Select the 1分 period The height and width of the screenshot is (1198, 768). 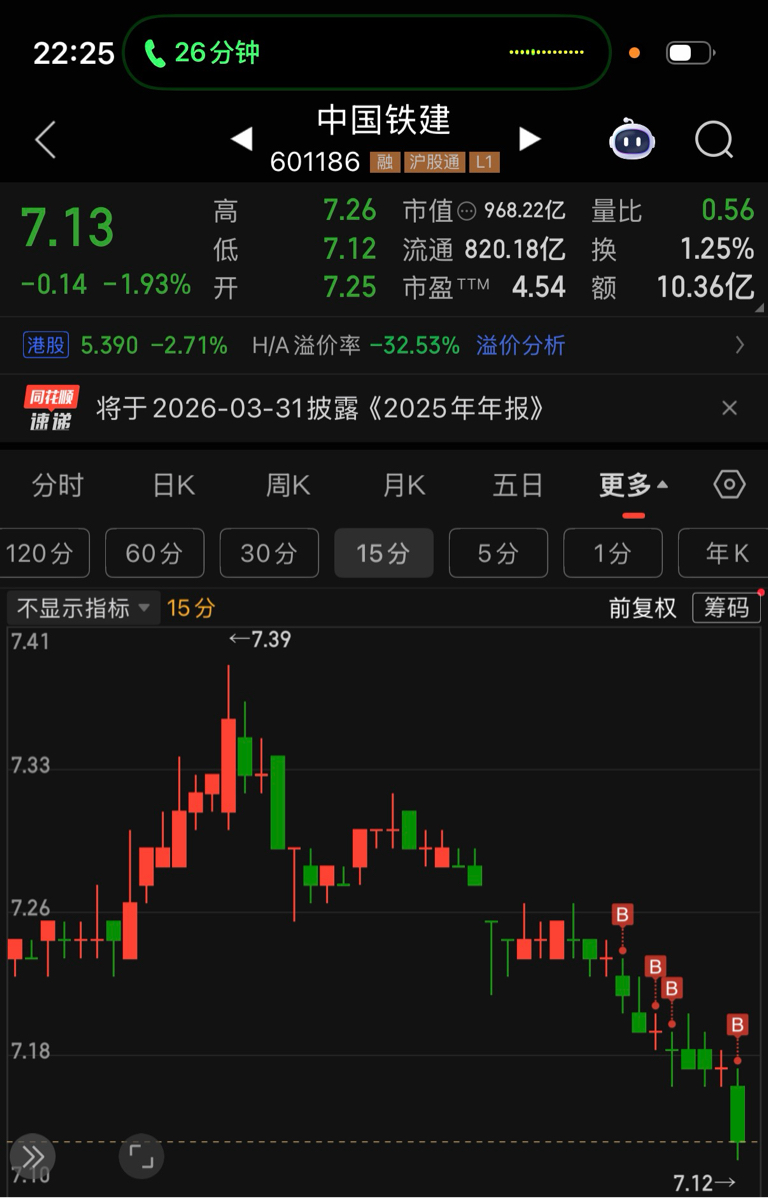pos(613,552)
